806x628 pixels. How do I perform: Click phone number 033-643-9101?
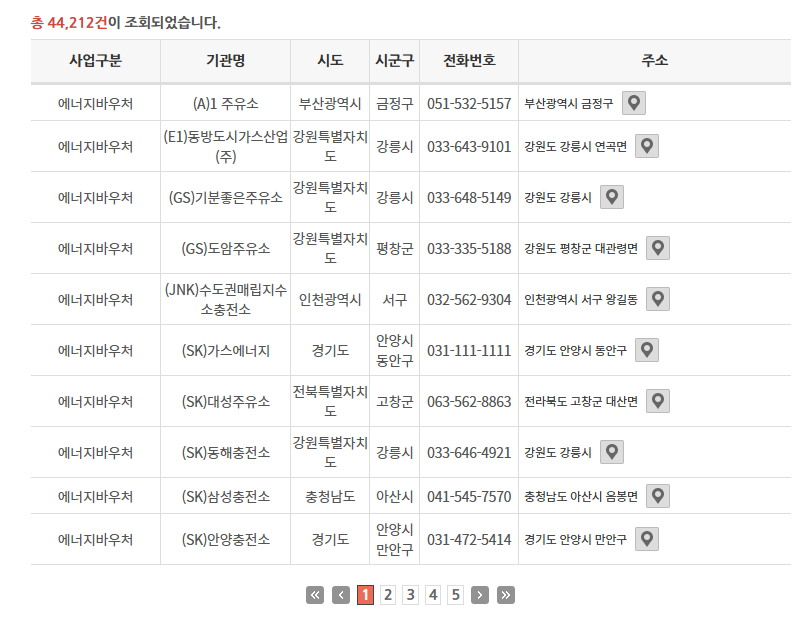point(469,147)
